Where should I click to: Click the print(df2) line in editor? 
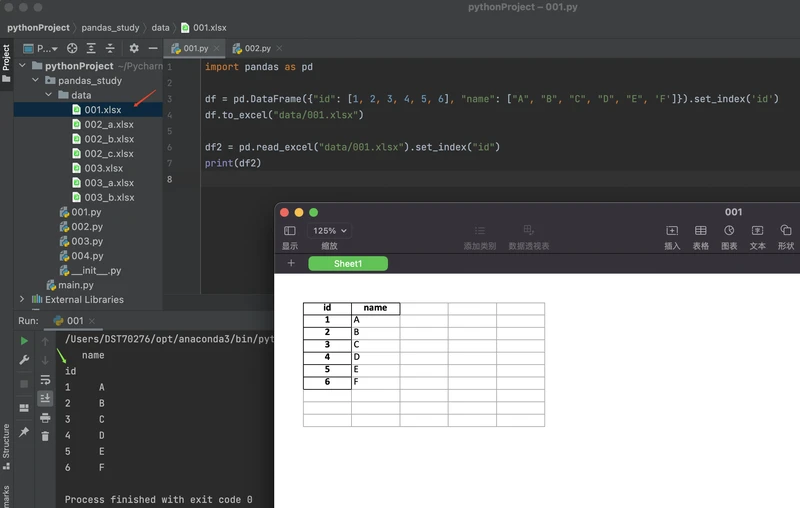point(233,163)
